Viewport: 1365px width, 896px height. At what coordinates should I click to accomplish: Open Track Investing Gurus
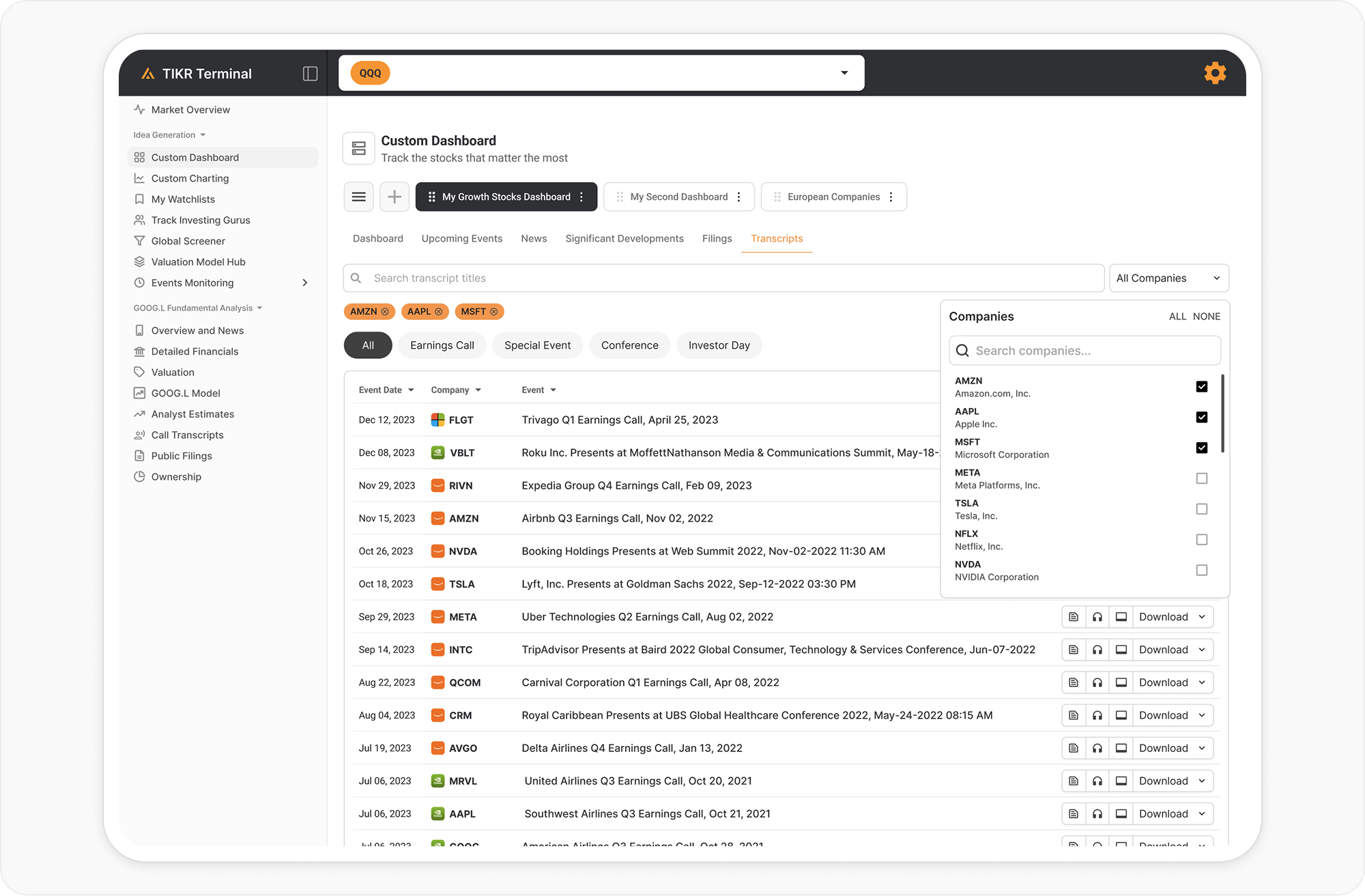click(201, 220)
